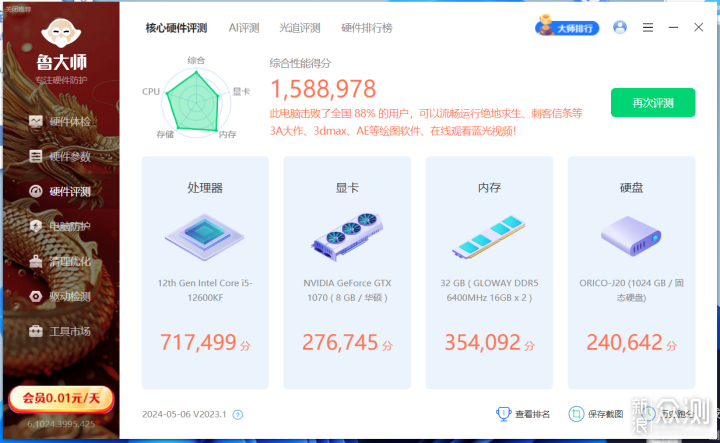Close the 鲁大师 window
This screenshot has width=720, height=443.
pyautogui.click(x=698, y=28)
